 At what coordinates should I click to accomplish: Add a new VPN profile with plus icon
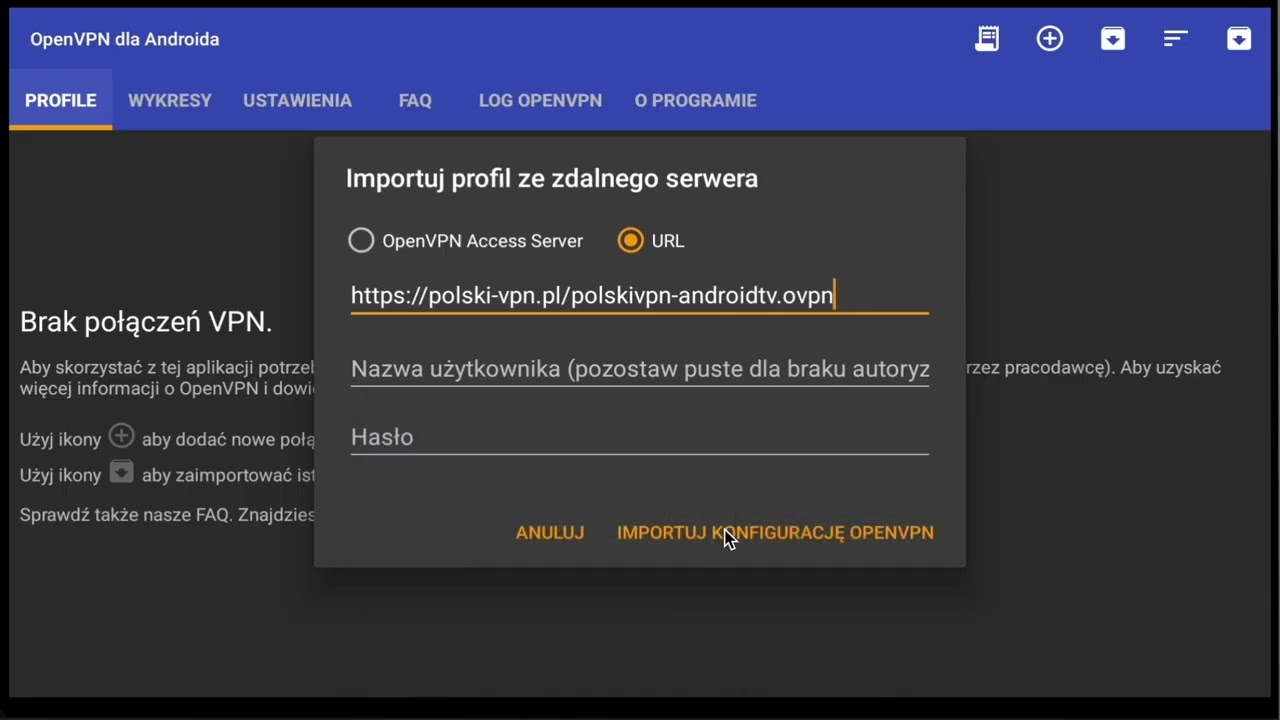[x=1050, y=39]
